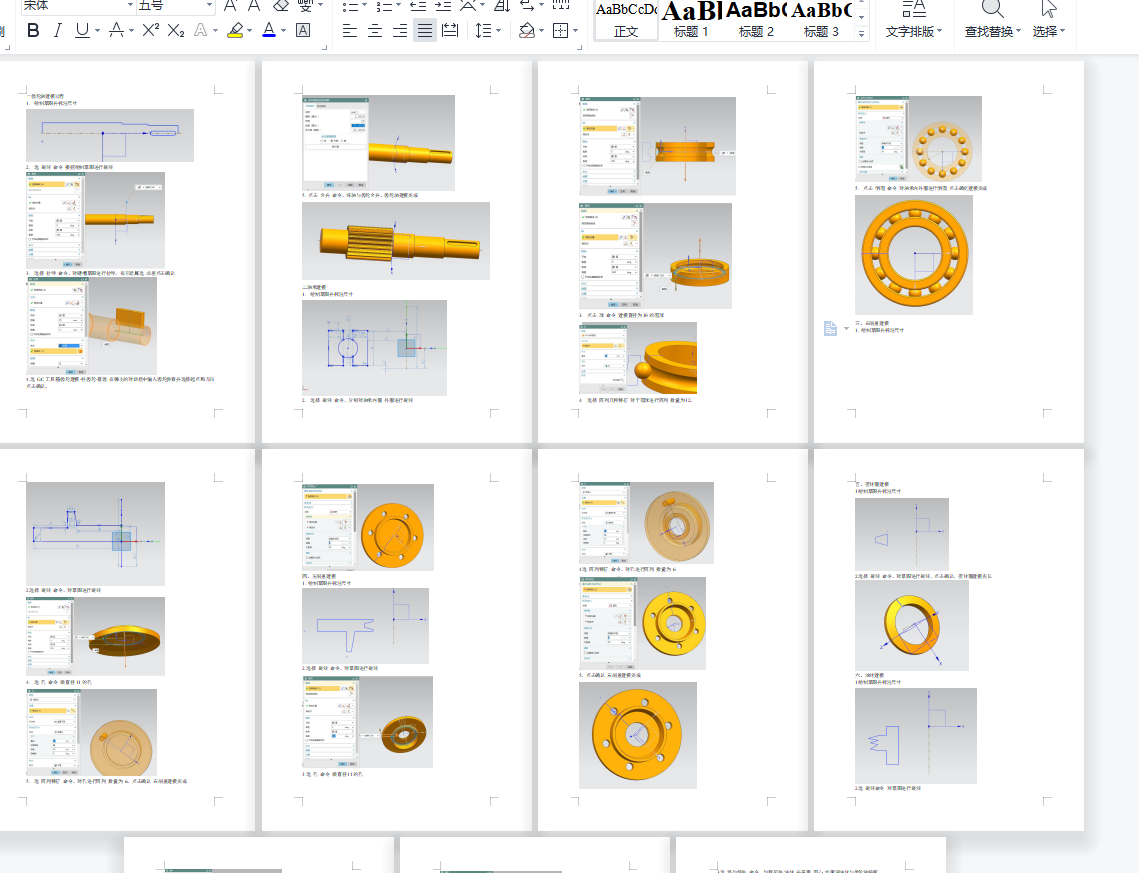Viewport: 1139px width, 873px height.
Task: Select 标题 3 style
Action: tap(822, 20)
